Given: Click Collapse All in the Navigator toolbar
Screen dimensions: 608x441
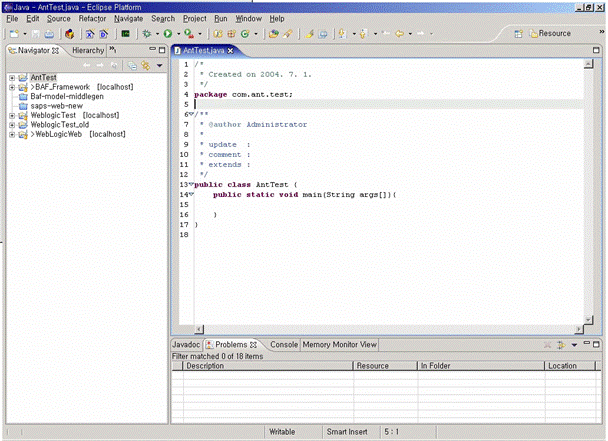Looking at the screenshot, I should (132, 65).
